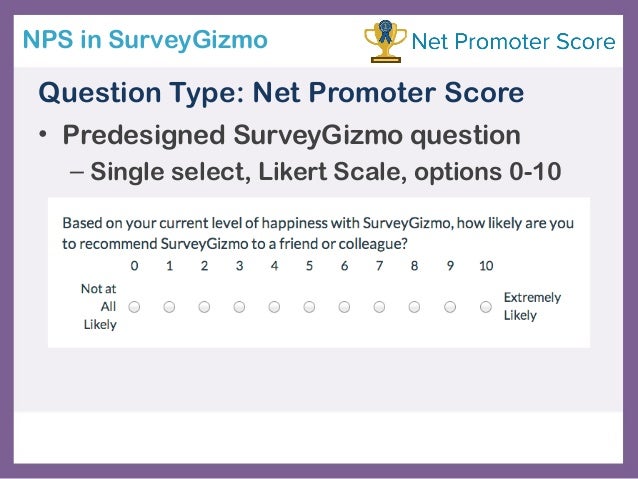Click the Net Promoter Score header text
The image size is (638, 479).
513,42
